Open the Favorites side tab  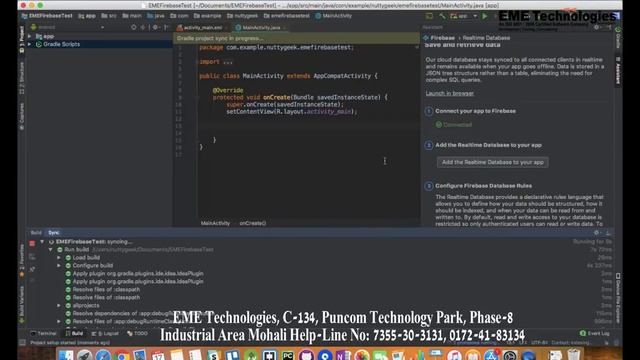(22, 261)
